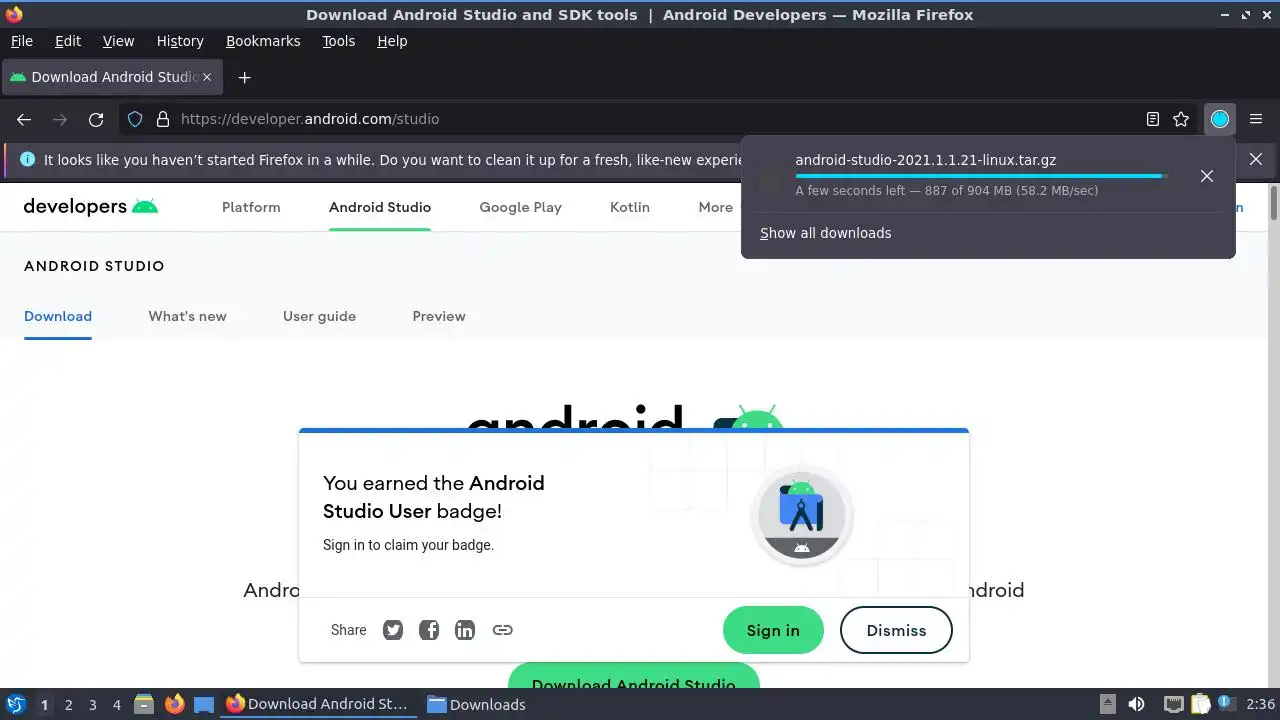
Task: Click Show all downloads
Action: coord(825,233)
